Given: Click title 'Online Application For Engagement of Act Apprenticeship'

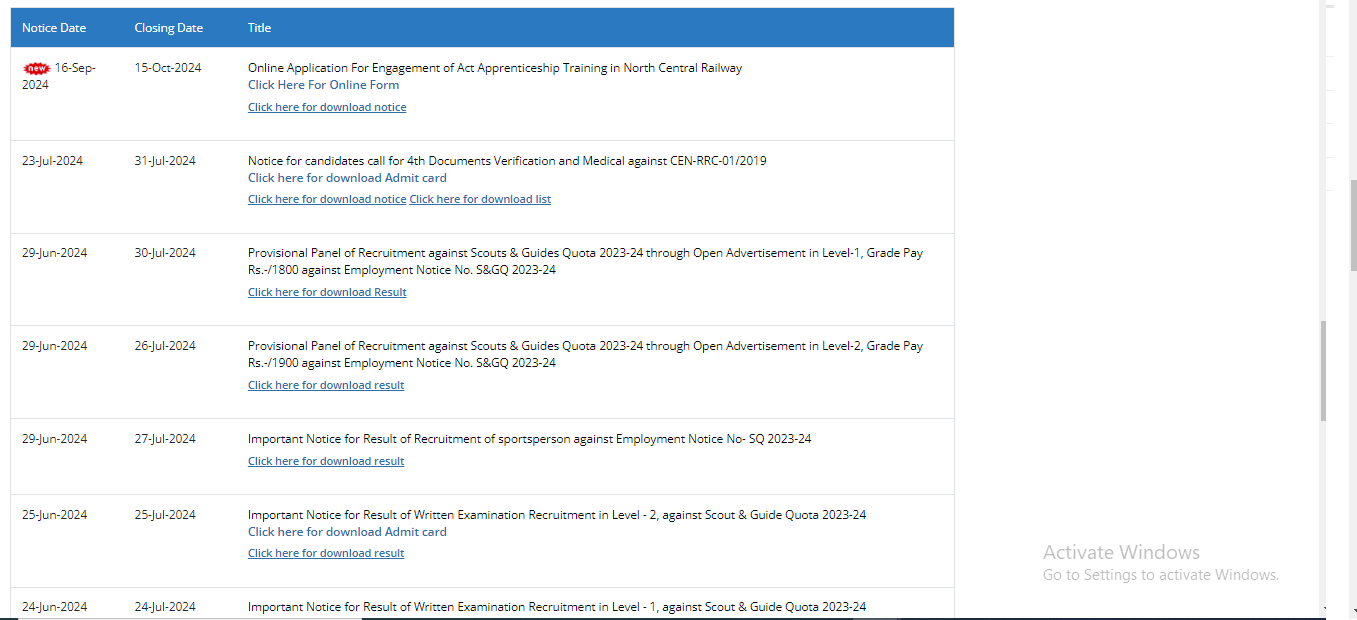Looking at the screenshot, I should 495,68.
